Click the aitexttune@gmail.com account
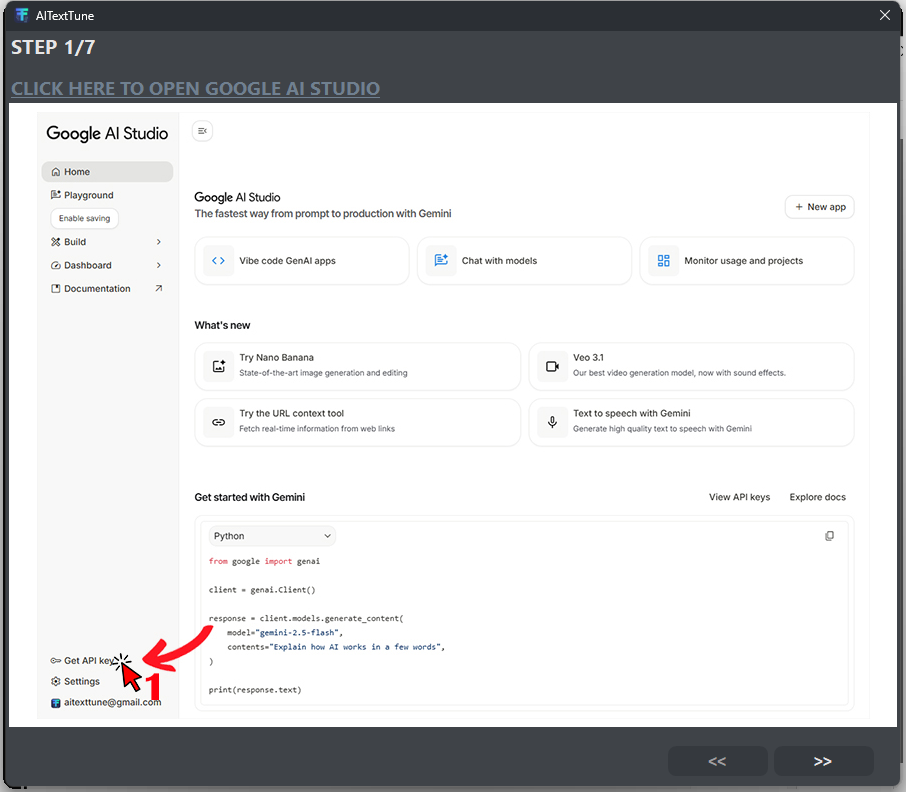Screen dimensions: 906x792 (x=112, y=702)
